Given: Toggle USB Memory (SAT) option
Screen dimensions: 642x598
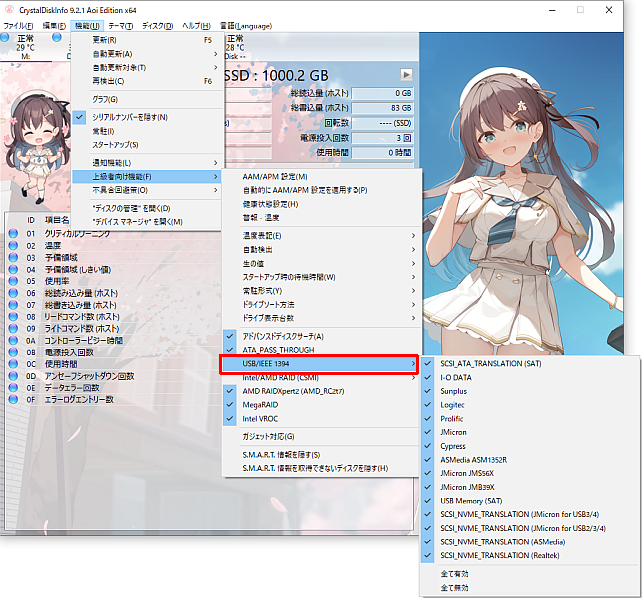Looking at the screenshot, I should click(530, 501).
